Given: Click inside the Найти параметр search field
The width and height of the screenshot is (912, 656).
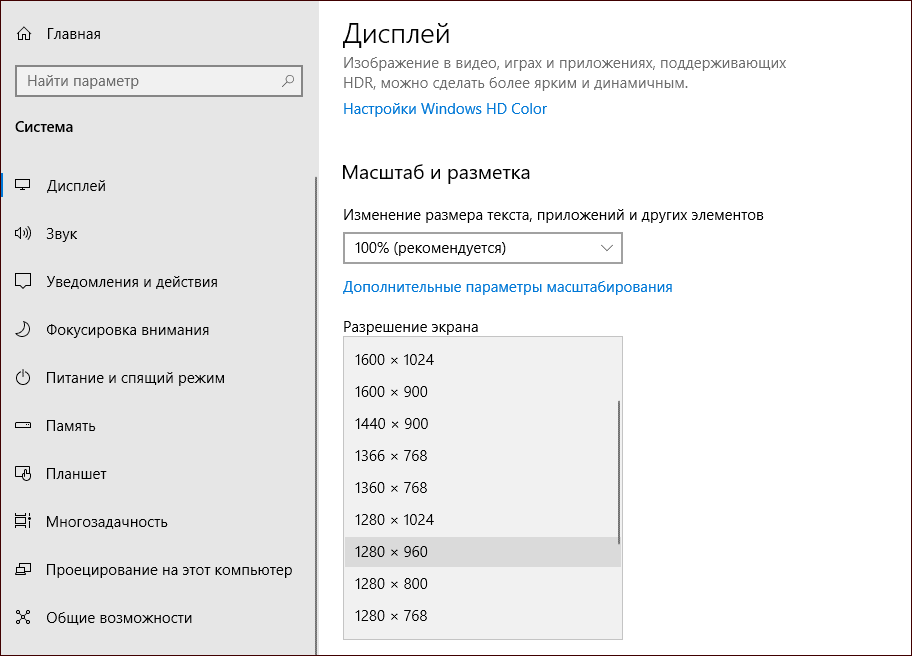Looking at the screenshot, I should (x=140, y=81).
